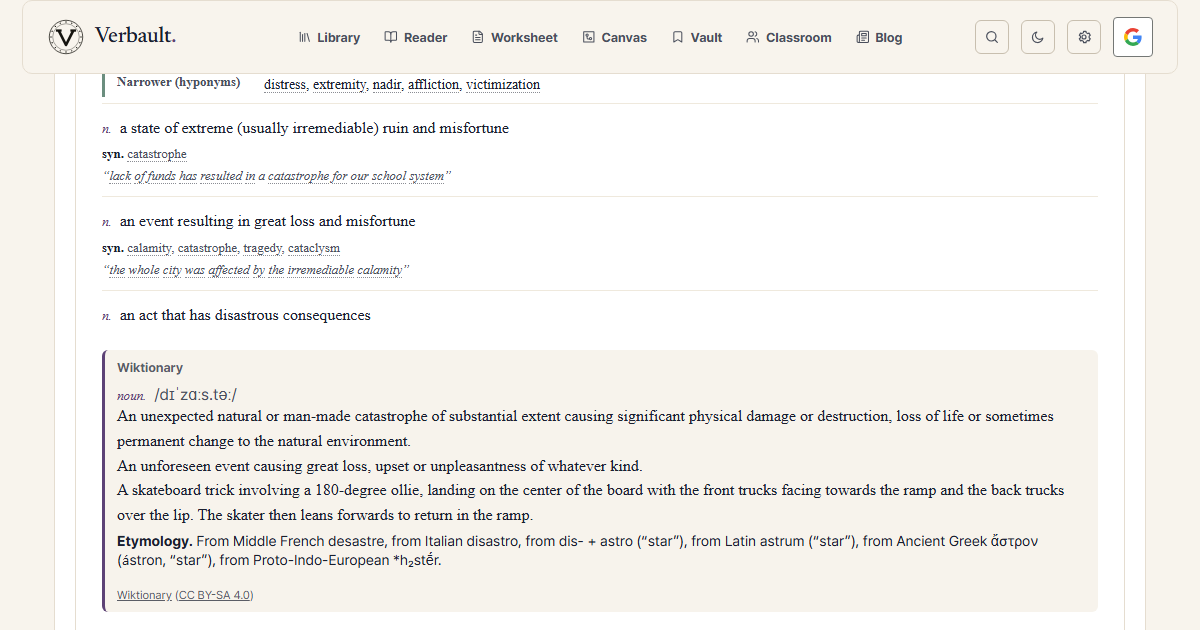The width and height of the screenshot is (1200, 630).
Task: Open synonym link 'cataclysm'
Action: point(314,248)
